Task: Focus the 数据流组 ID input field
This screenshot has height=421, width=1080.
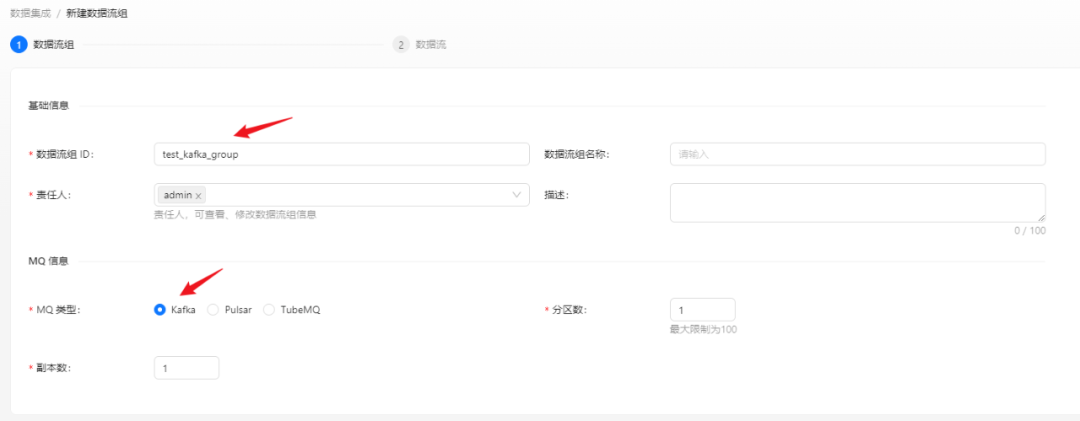Action: tap(341, 154)
